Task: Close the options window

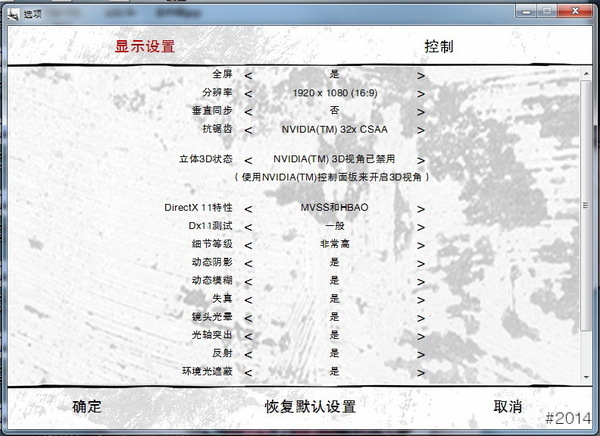Action: [574, 11]
